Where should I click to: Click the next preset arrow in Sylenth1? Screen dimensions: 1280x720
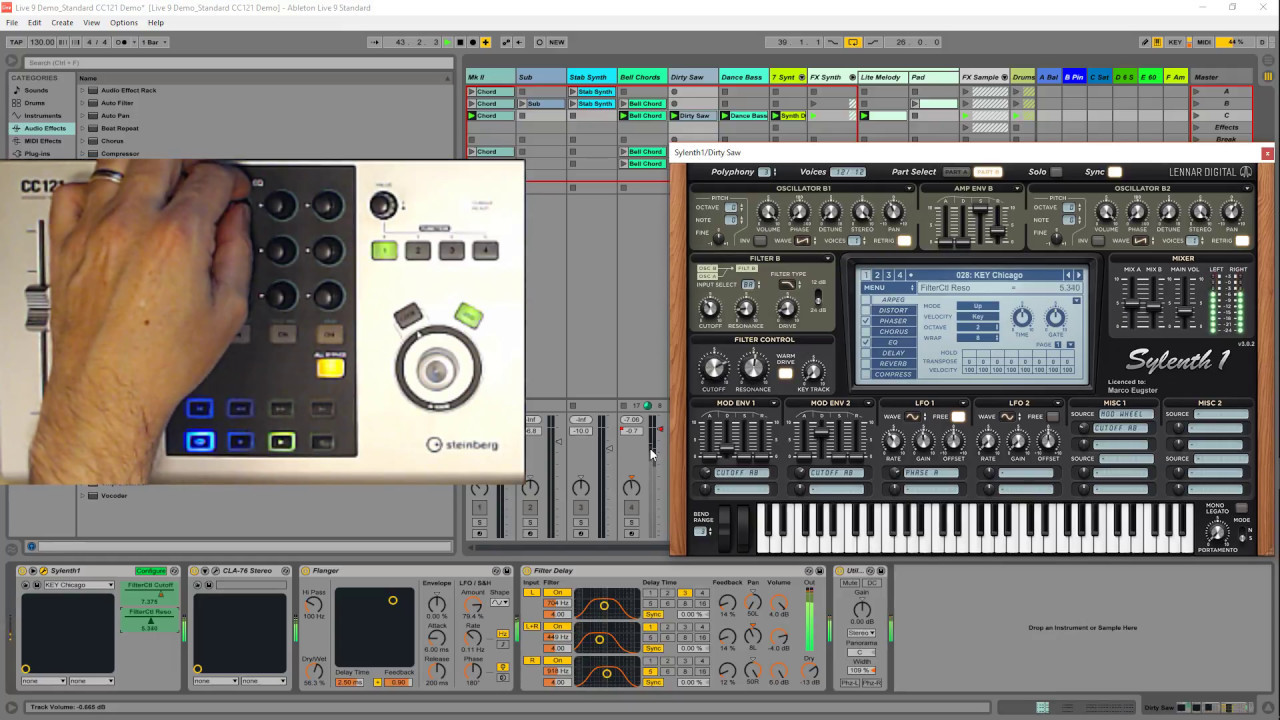pos(1078,275)
